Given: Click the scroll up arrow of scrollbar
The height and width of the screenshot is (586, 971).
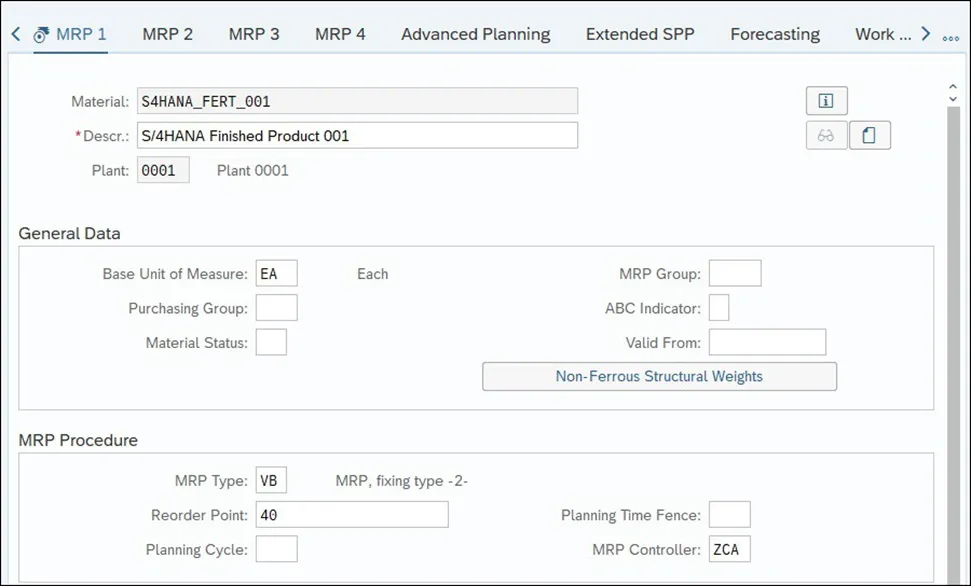Looking at the screenshot, I should pos(952,87).
